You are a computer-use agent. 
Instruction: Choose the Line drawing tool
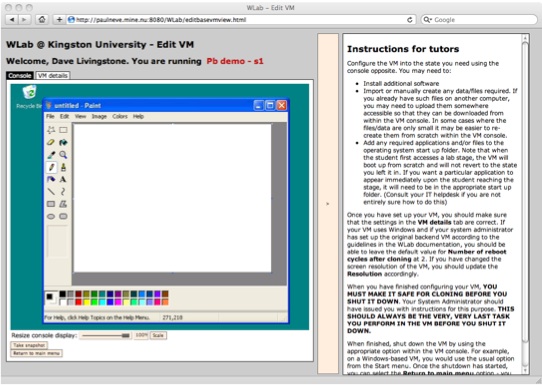click(51, 192)
